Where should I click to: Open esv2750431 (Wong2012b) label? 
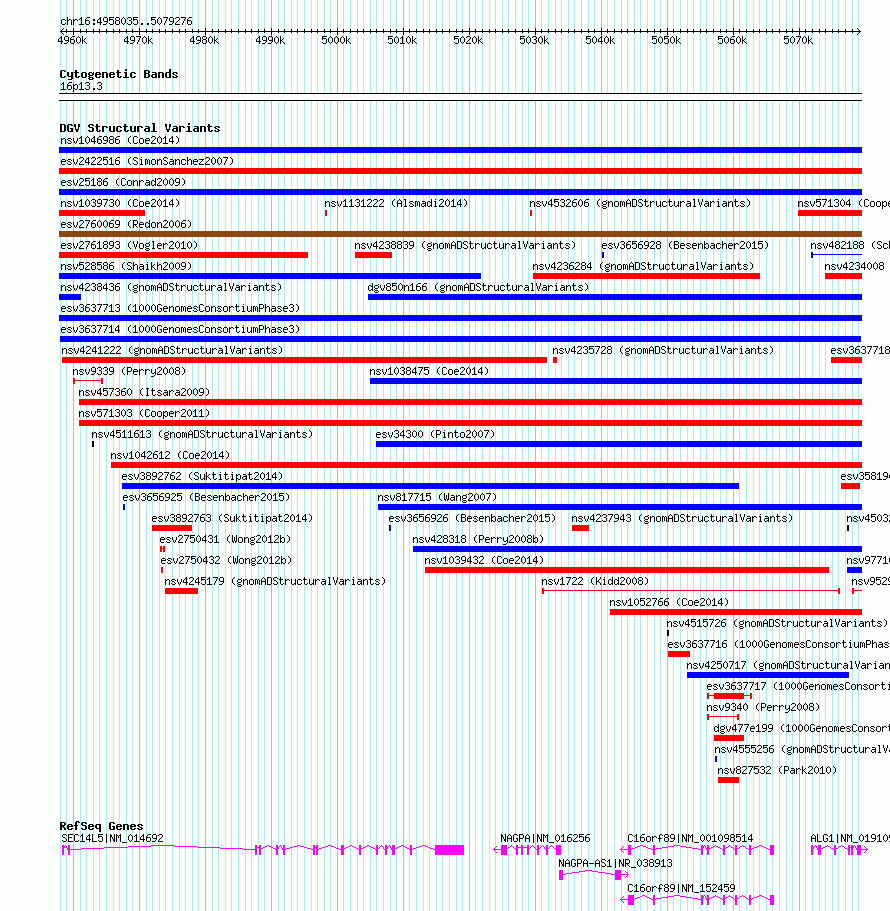(225, 539)
